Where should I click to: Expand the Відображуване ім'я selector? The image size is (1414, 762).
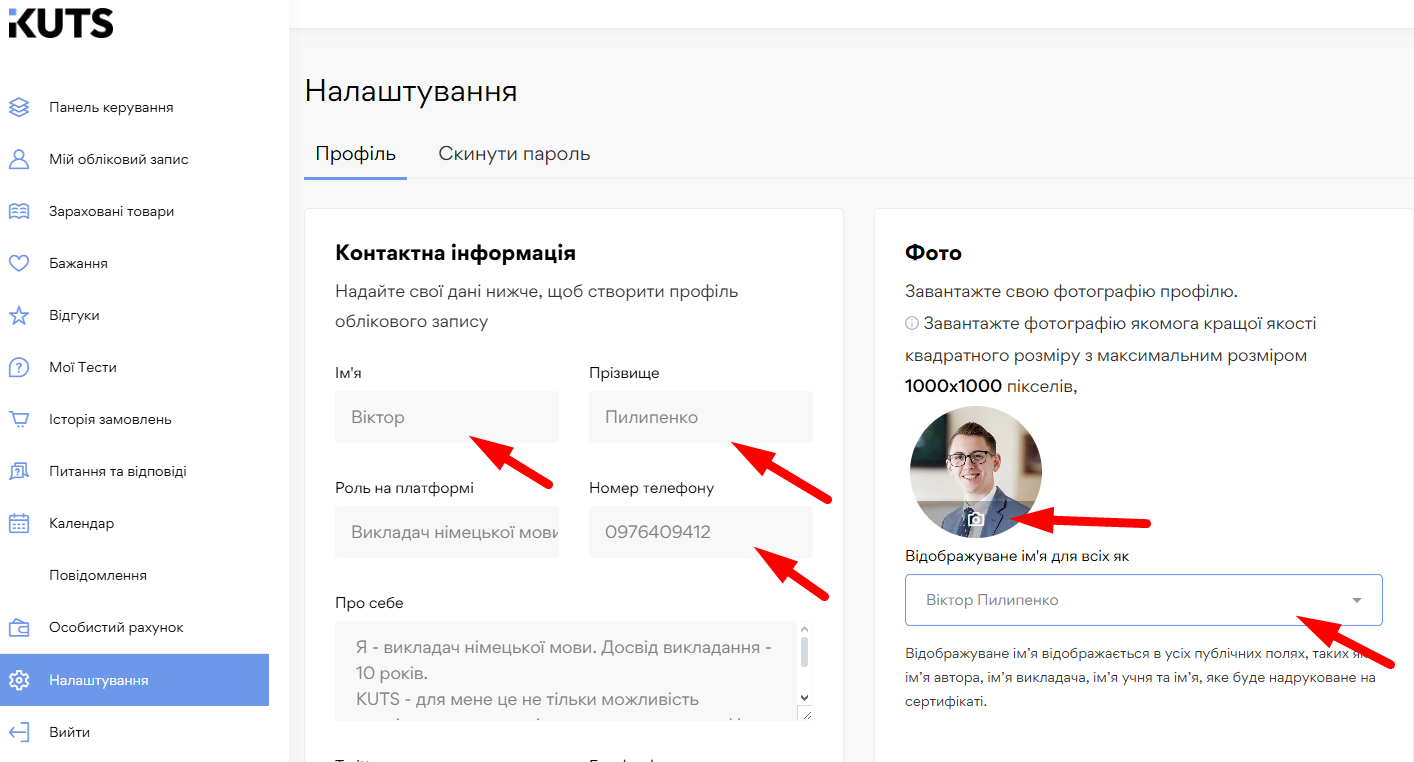pyautogui.click(x=1143, y=599)
